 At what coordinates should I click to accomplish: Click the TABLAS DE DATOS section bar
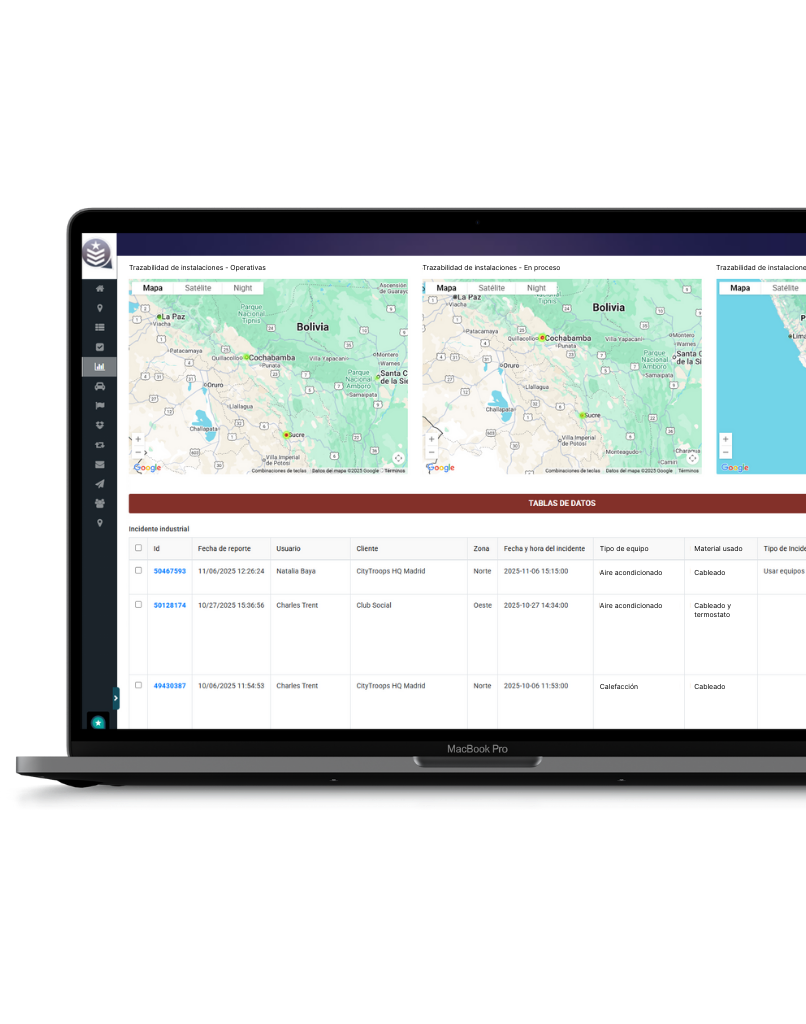point(467,504)
